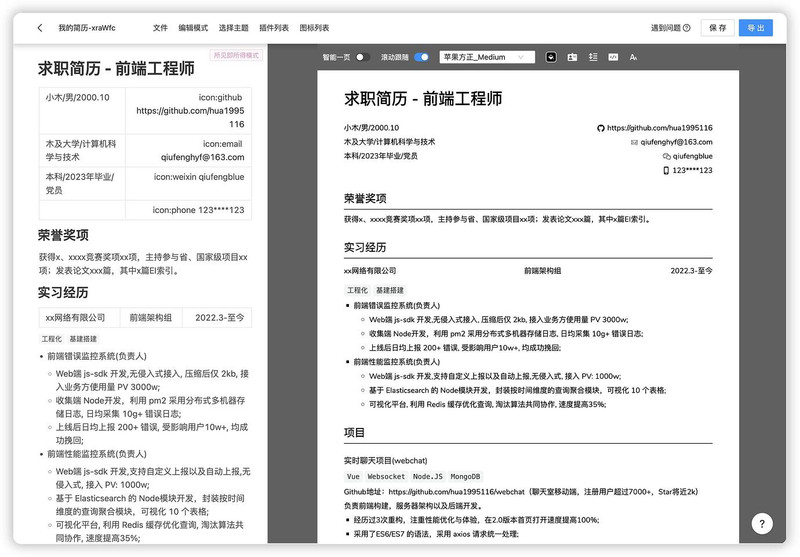Image resolution: width=800 pixels, height=557 pixels.
Task: Open the 选择主题 menu
Action: 234,28
